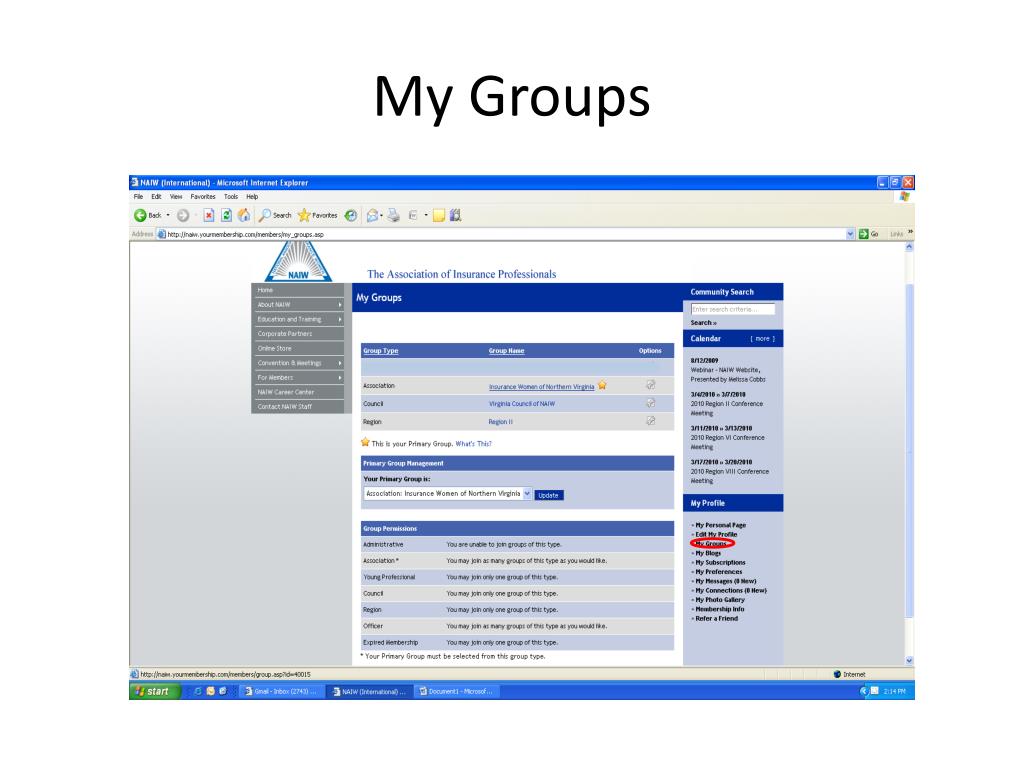
Task: Open the Back button history dropdown arrow
Action: coord(168,215)
